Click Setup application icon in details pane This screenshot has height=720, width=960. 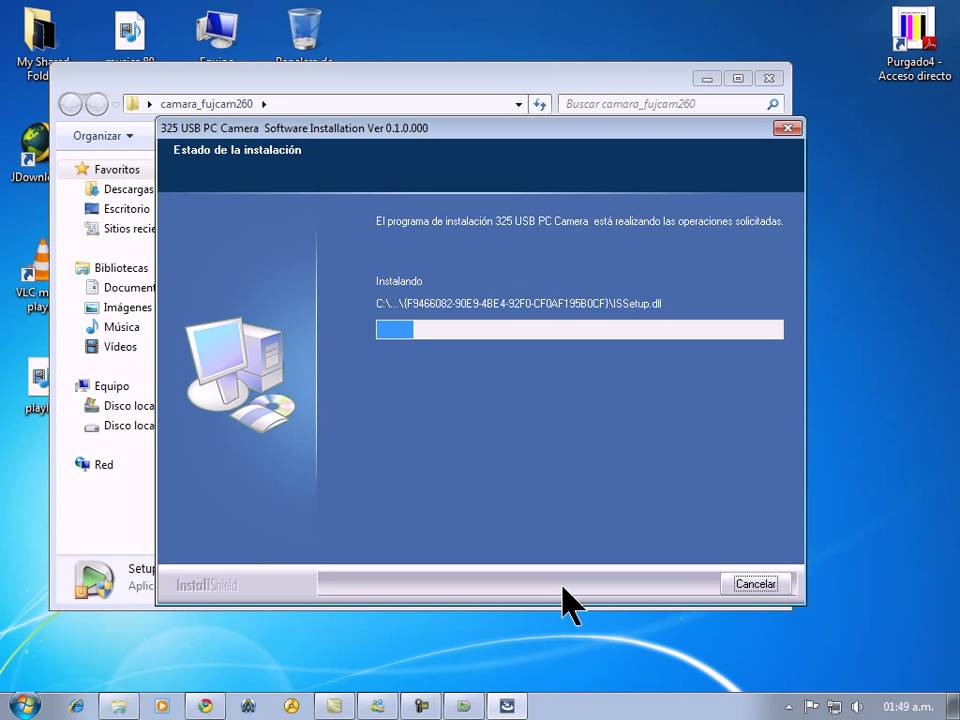(x=94, y=580)
